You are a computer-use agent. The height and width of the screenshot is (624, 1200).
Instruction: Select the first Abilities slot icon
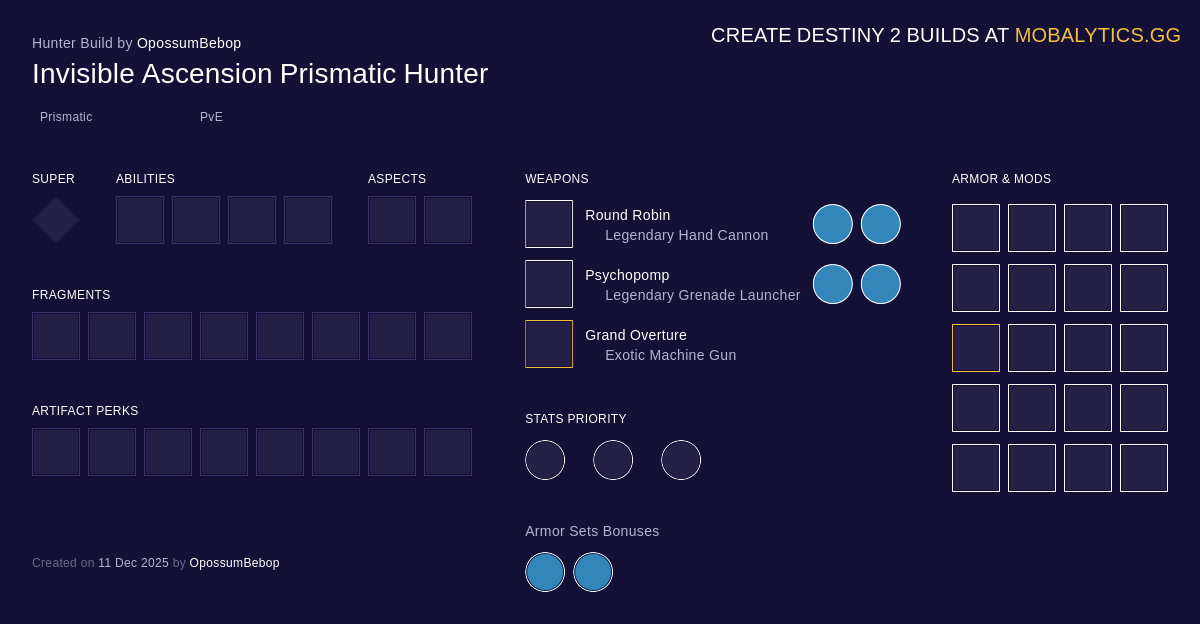click(140, 220)
